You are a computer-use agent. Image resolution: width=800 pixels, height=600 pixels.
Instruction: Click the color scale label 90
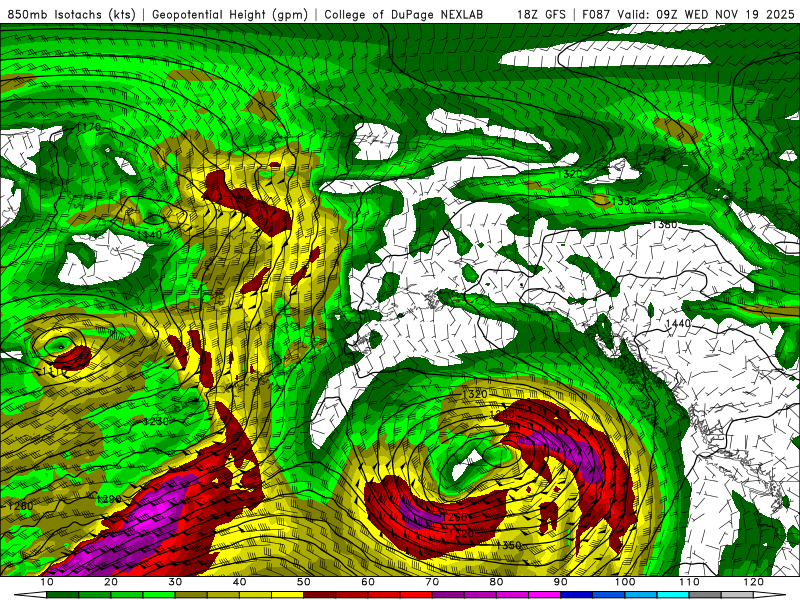561,582
